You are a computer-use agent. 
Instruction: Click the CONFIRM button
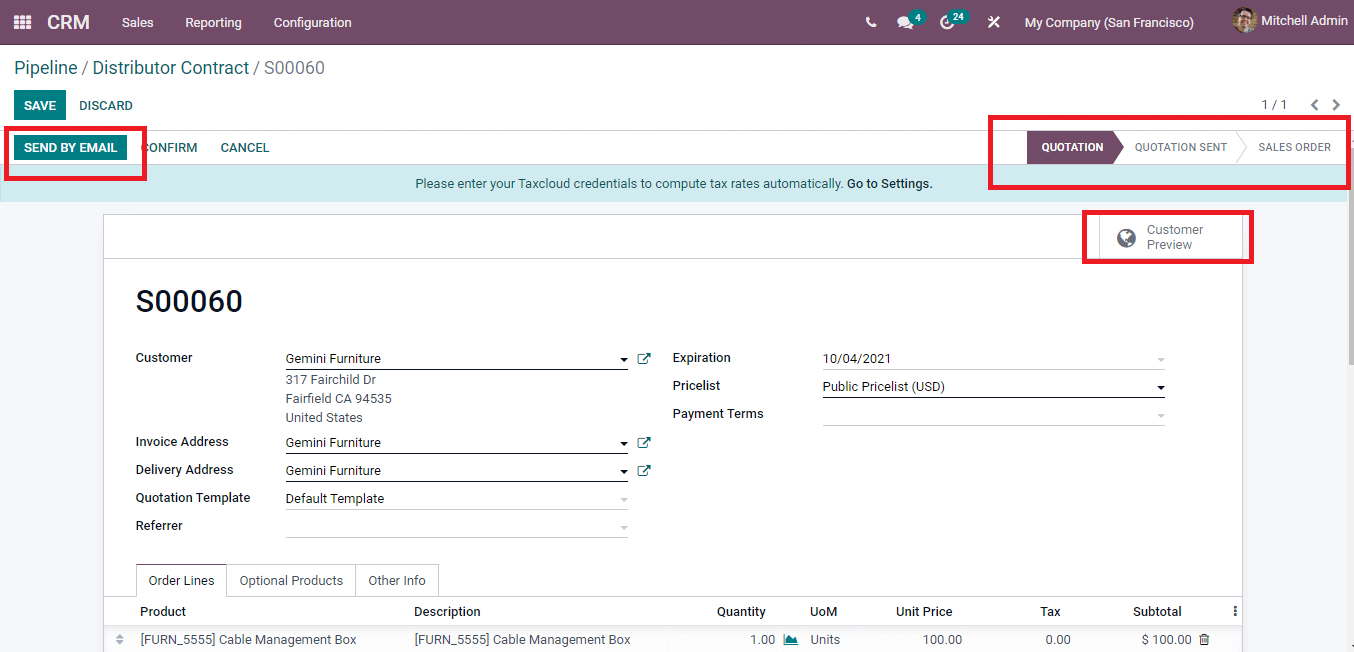(170, 147)
